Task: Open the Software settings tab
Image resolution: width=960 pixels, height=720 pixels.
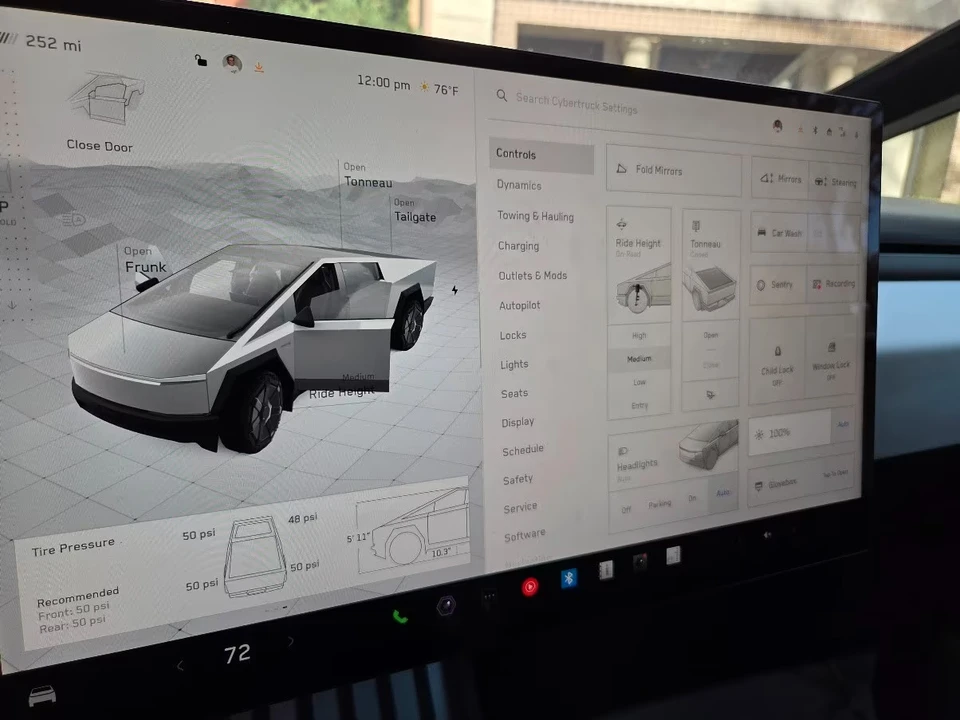Action: point(525,536)
